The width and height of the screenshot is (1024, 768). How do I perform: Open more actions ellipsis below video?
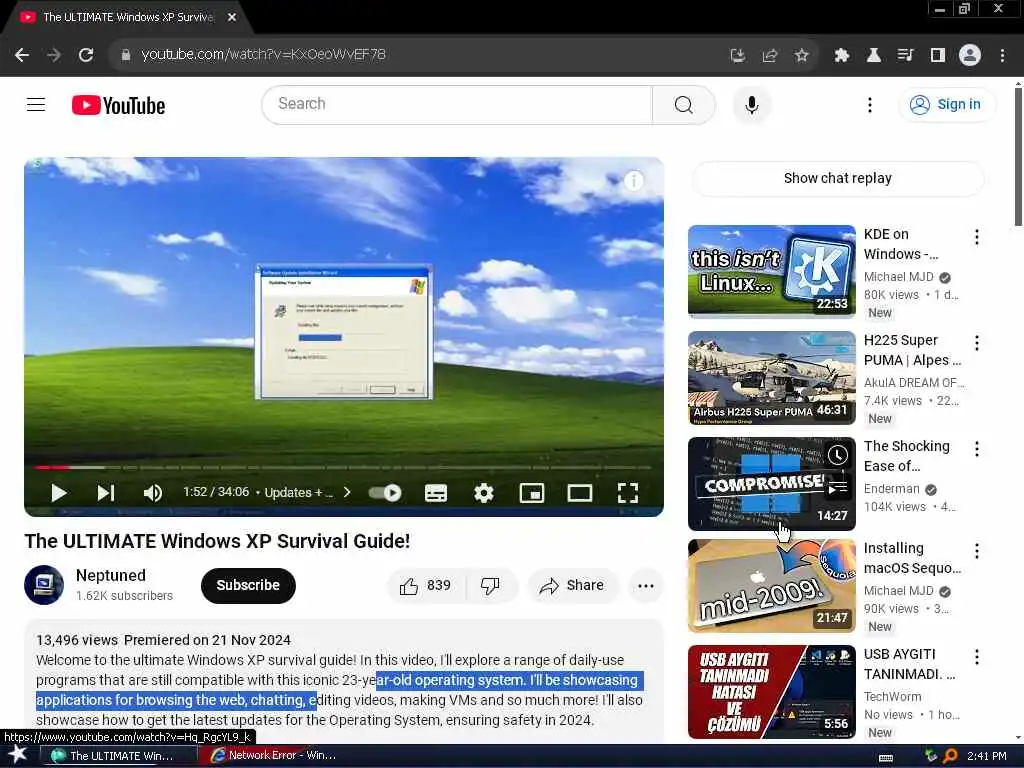point(646,585)
